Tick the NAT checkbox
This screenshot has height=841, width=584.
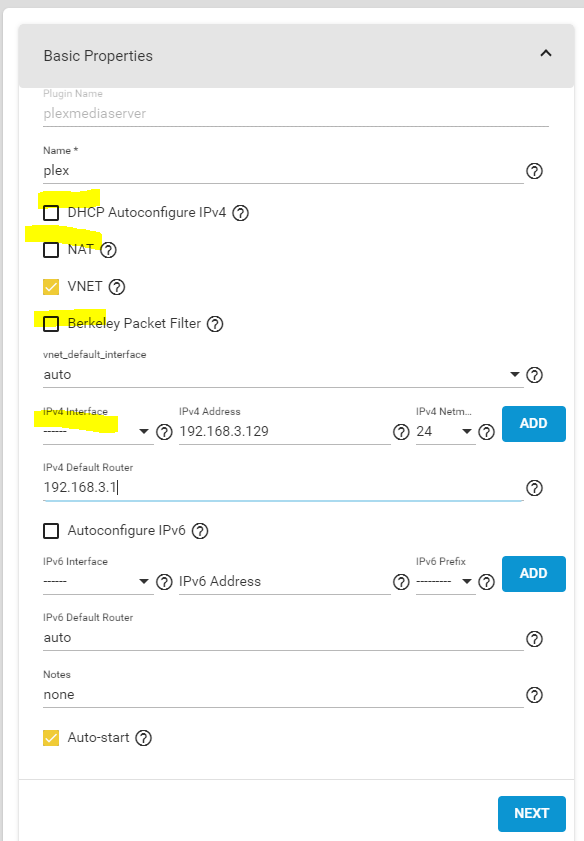pos(51,250)
